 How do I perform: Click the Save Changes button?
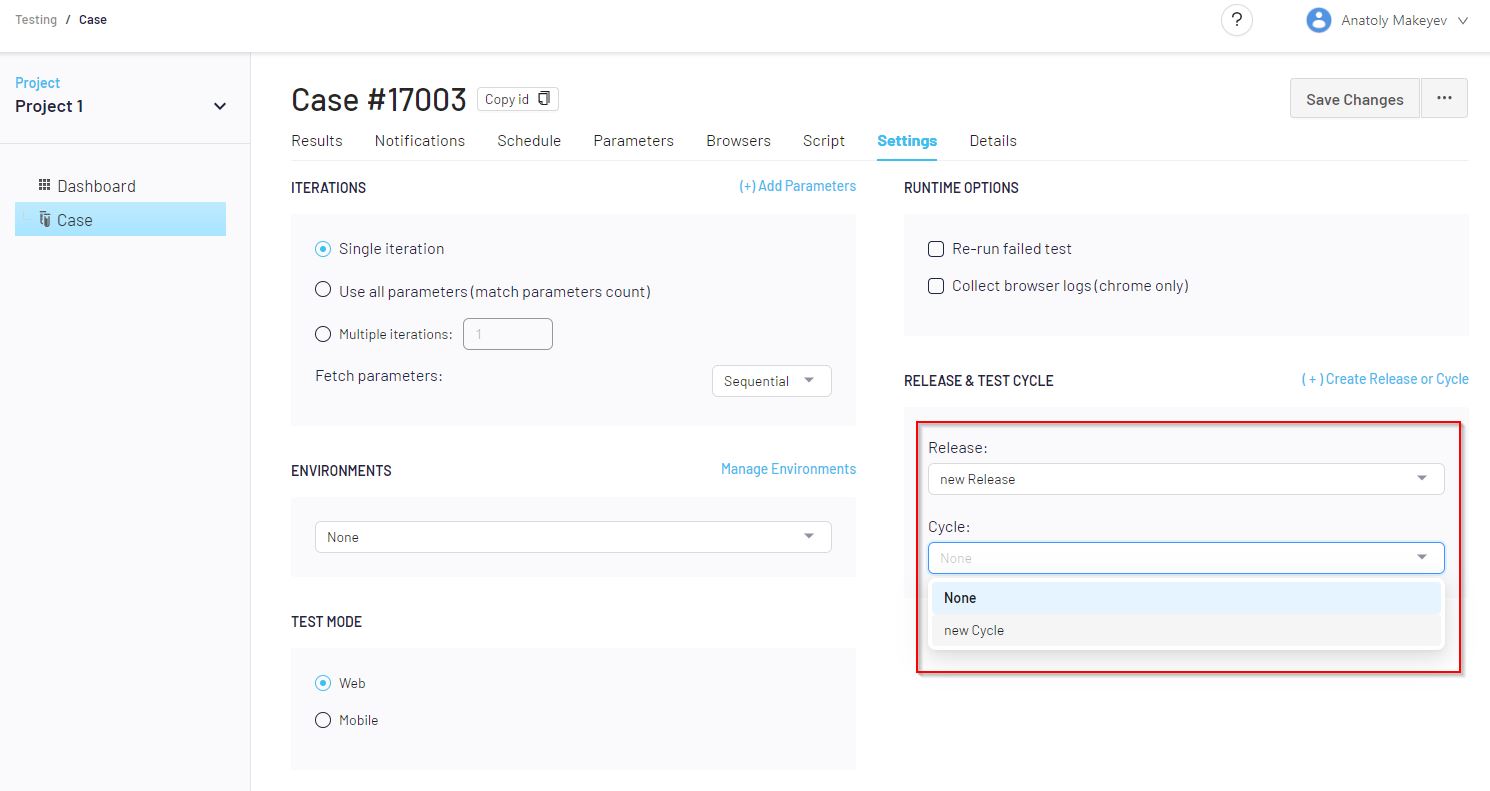point(1354,99)
